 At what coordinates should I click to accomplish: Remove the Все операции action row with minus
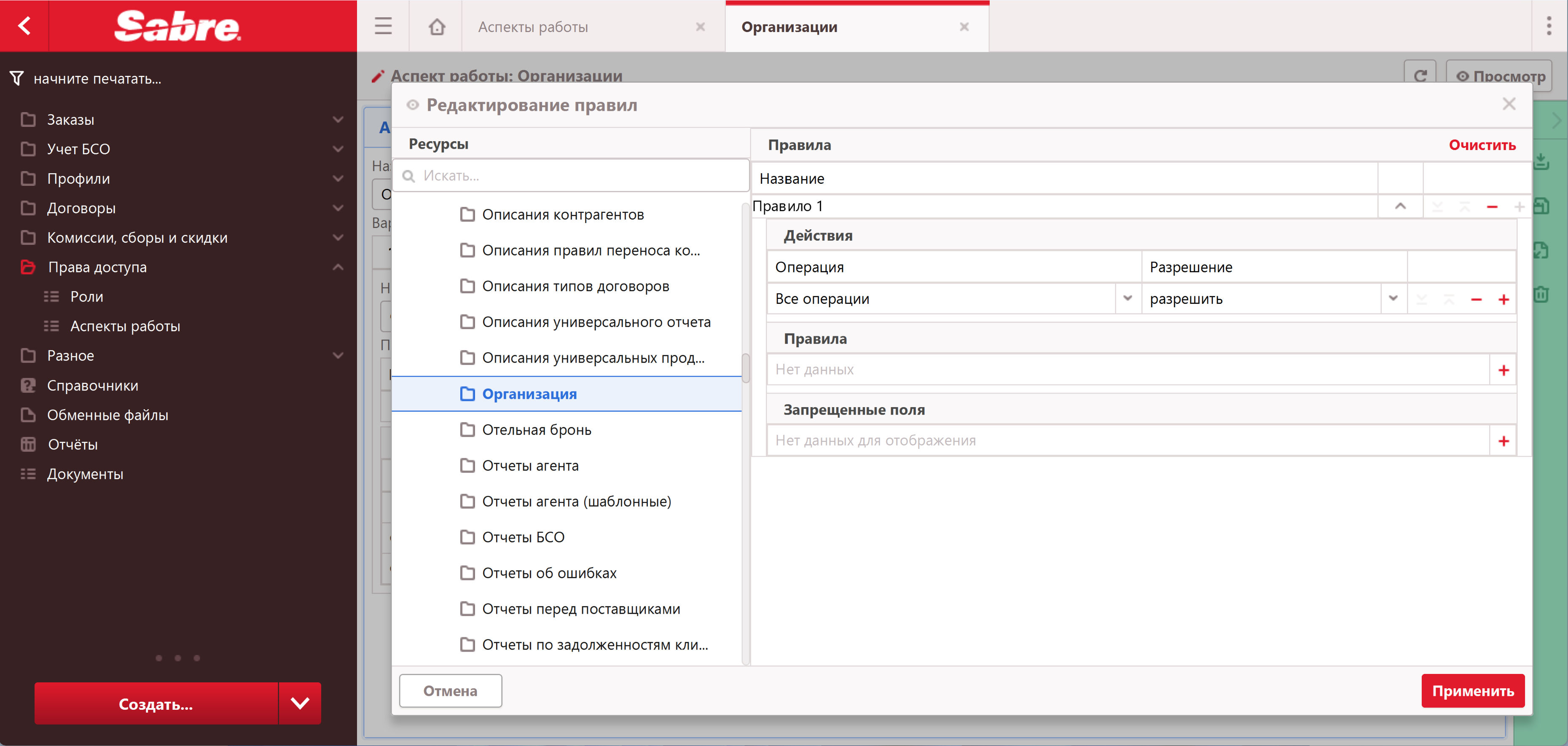click(1475, 299)
